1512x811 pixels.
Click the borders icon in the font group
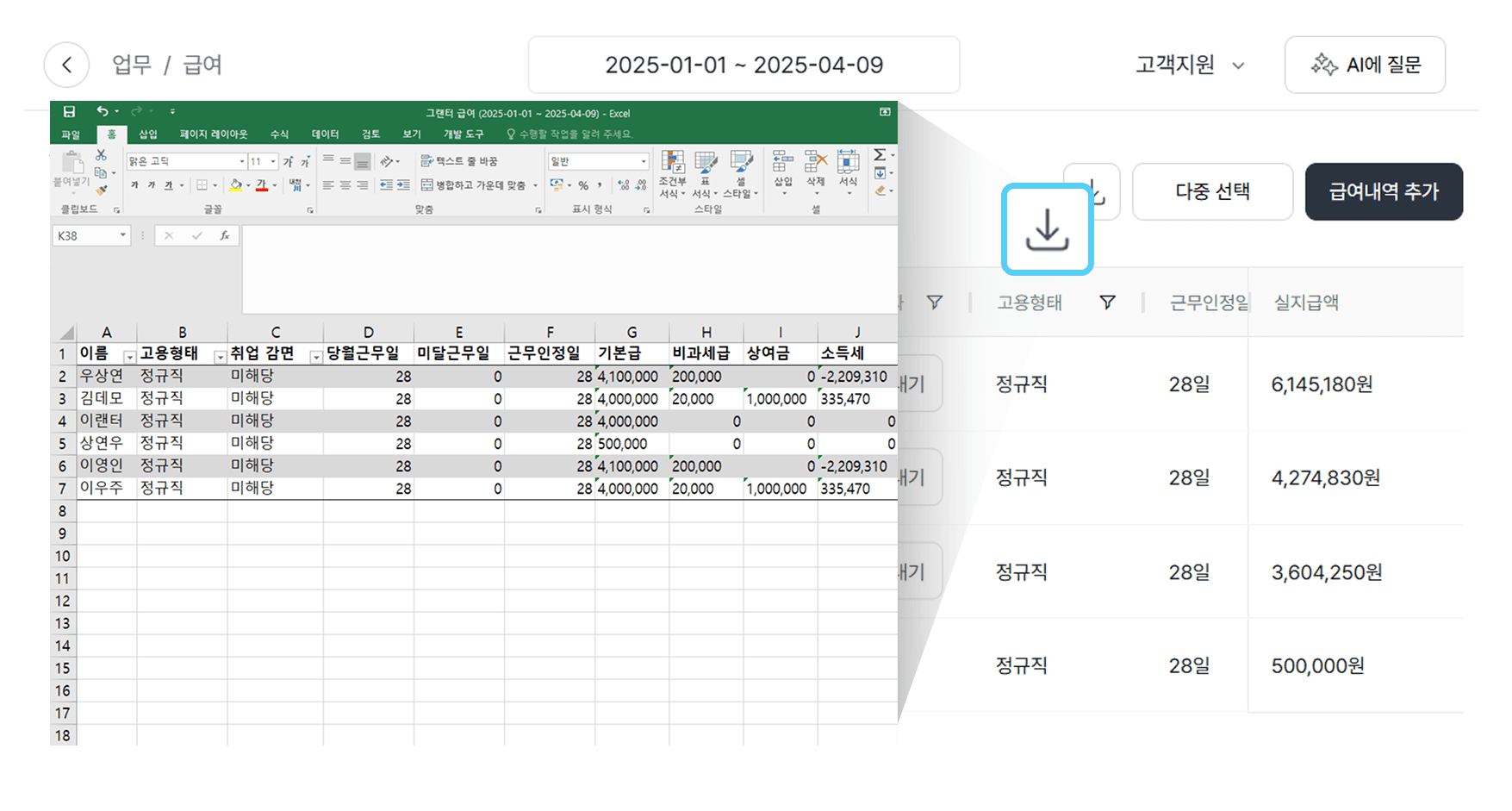202,185
